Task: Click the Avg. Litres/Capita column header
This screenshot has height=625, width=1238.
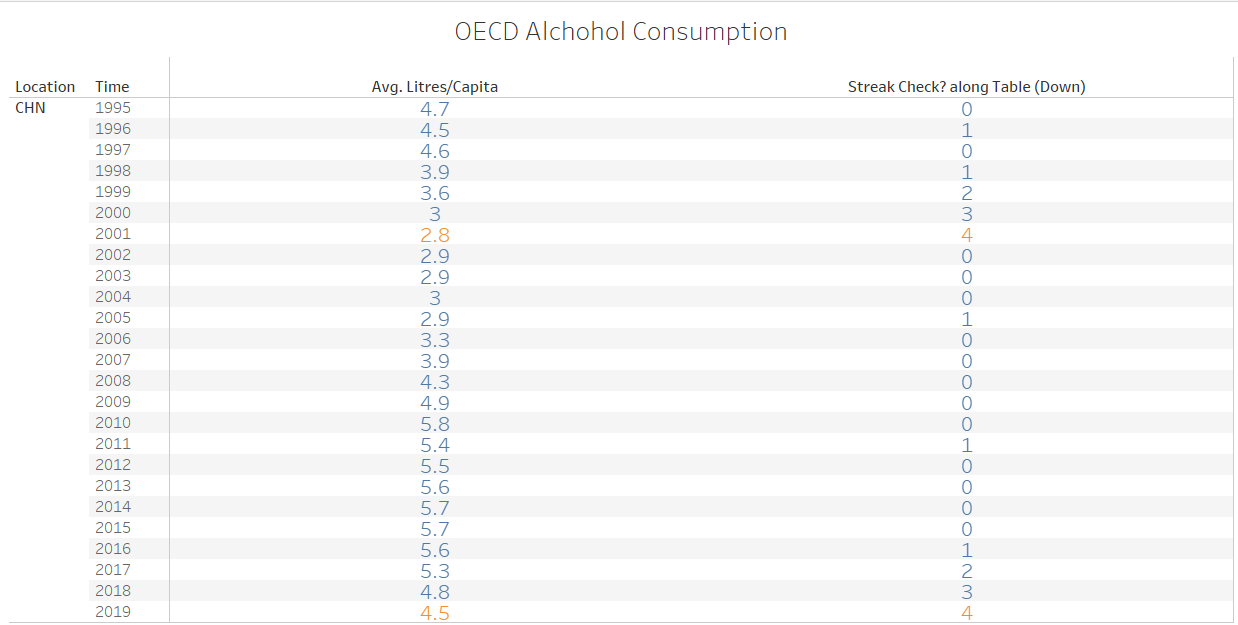Action: click(x=435, y=87)
